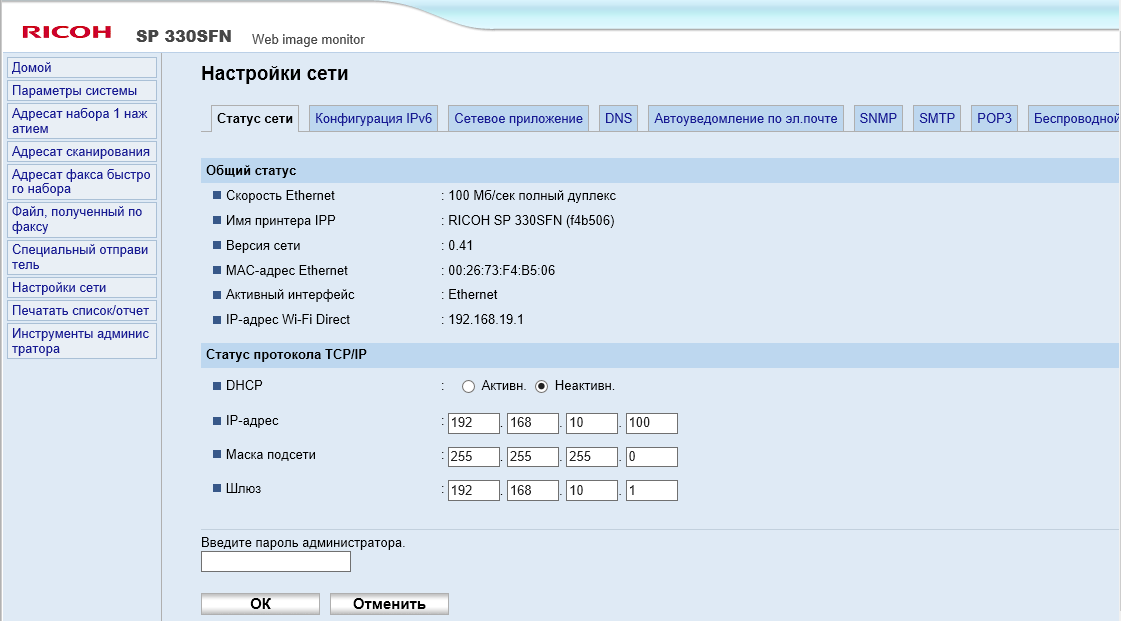Click the Web image monitor text
The width and height of the screenshot is (1121, 621).
pyautogui.click(x=308, y=40)
